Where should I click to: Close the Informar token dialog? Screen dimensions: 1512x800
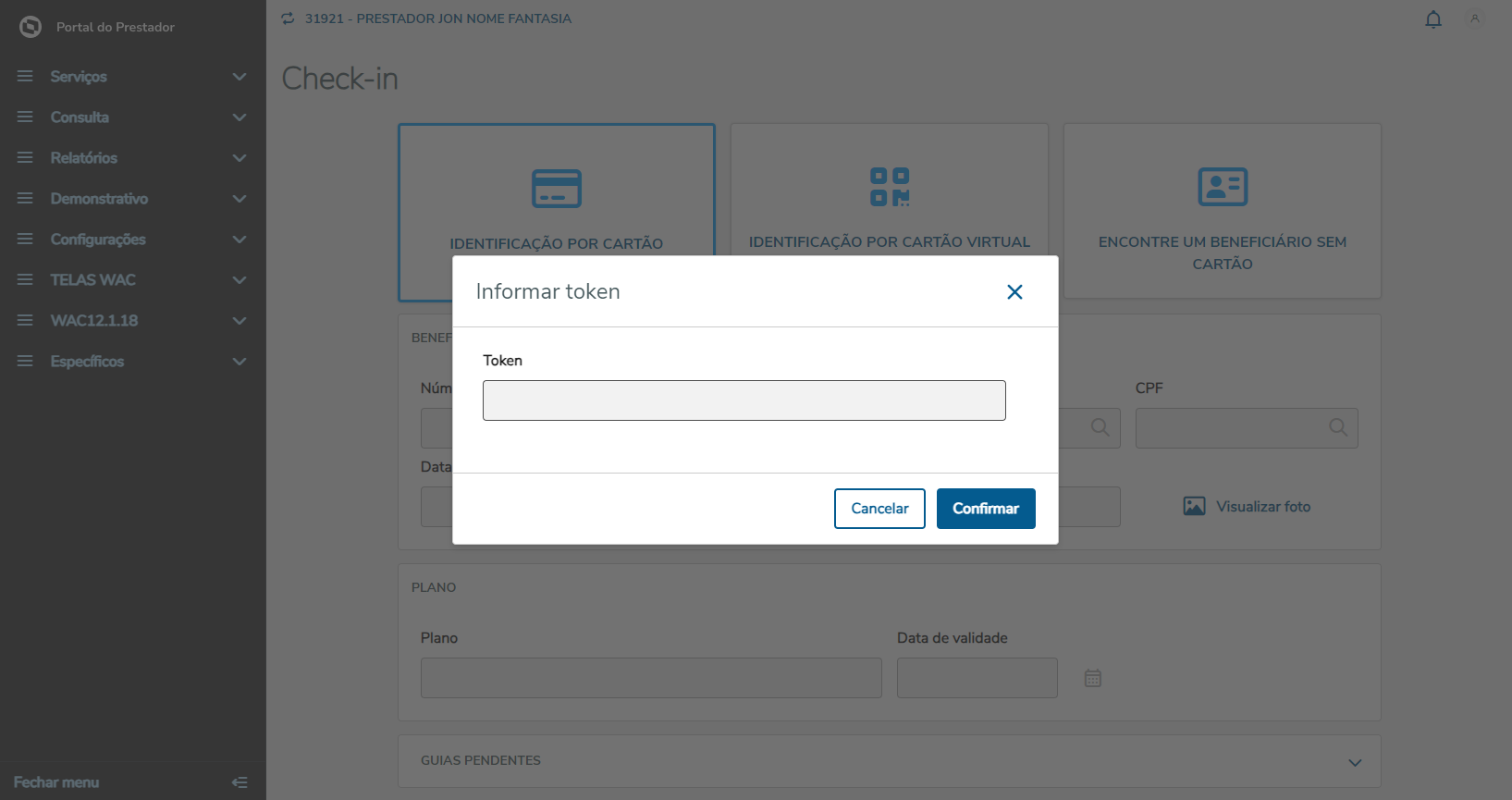1014,292
